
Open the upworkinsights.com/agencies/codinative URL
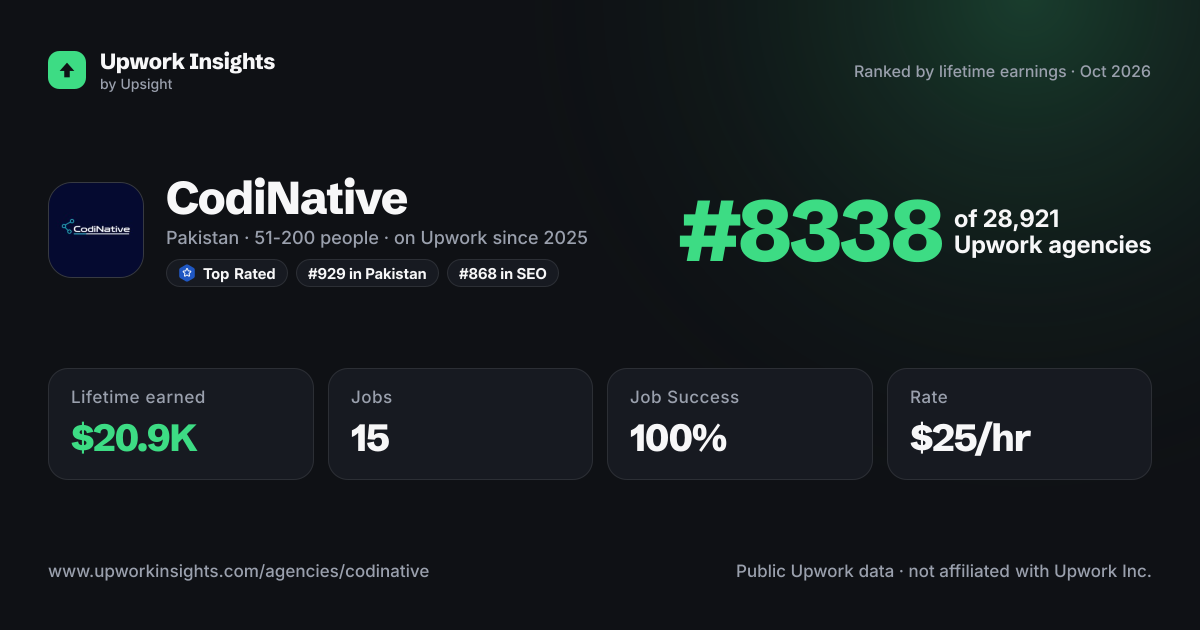(239, 572)
